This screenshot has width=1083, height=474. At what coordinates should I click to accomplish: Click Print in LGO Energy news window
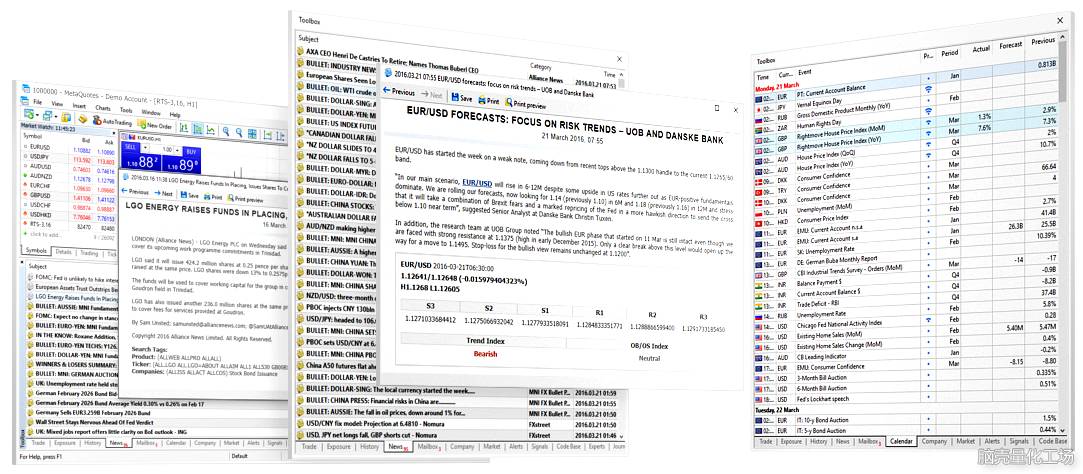[213, 197]
